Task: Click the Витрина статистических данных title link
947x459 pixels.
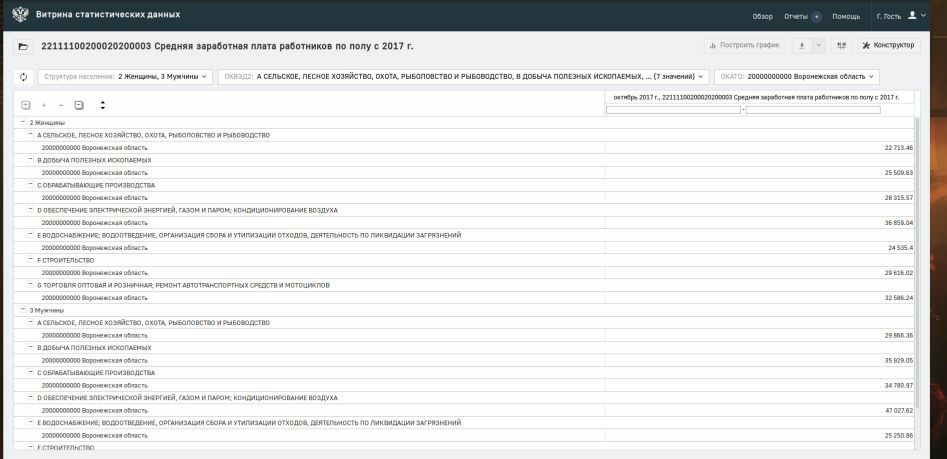Action: point(108,14)
